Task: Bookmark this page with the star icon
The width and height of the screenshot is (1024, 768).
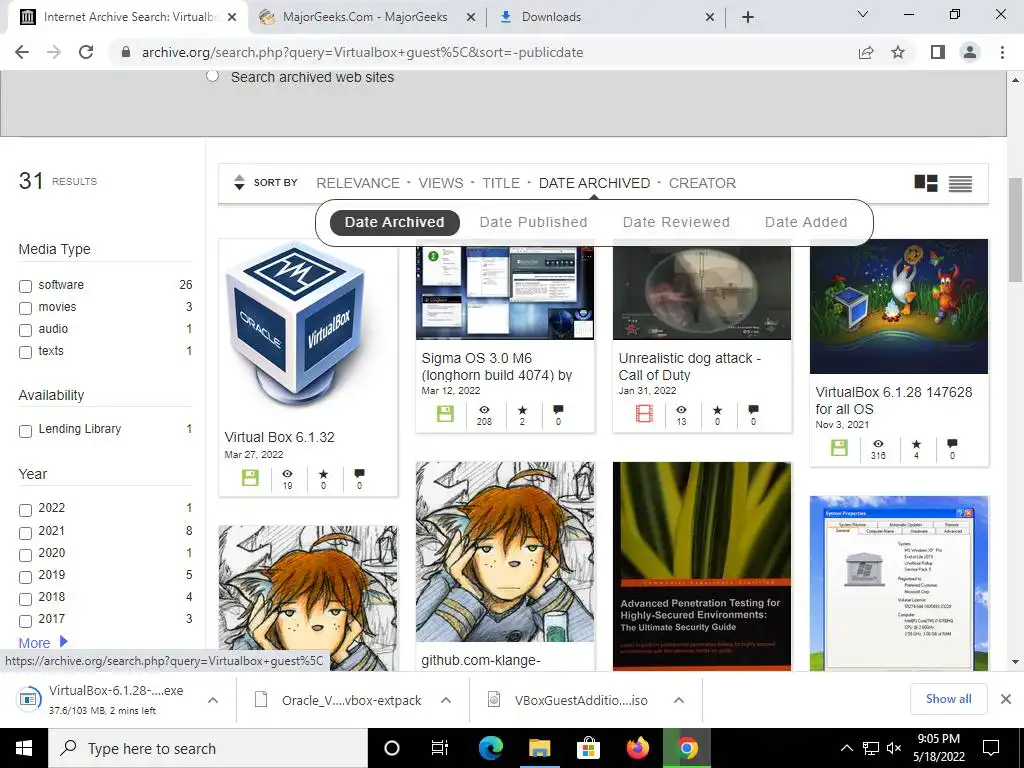Action: 898,52
